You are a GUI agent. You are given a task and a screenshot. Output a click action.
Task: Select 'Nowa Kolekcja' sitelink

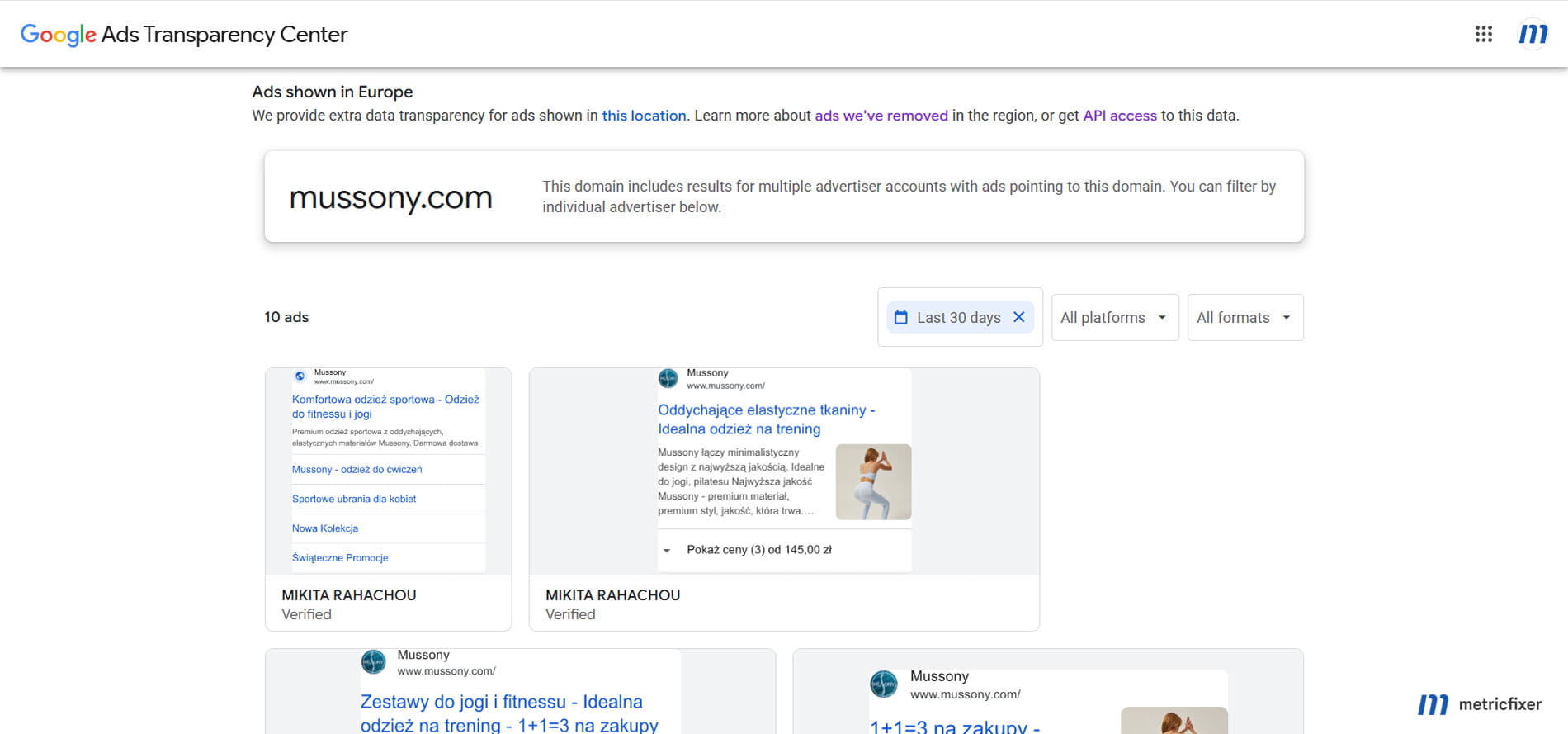(x=325, y=528)
